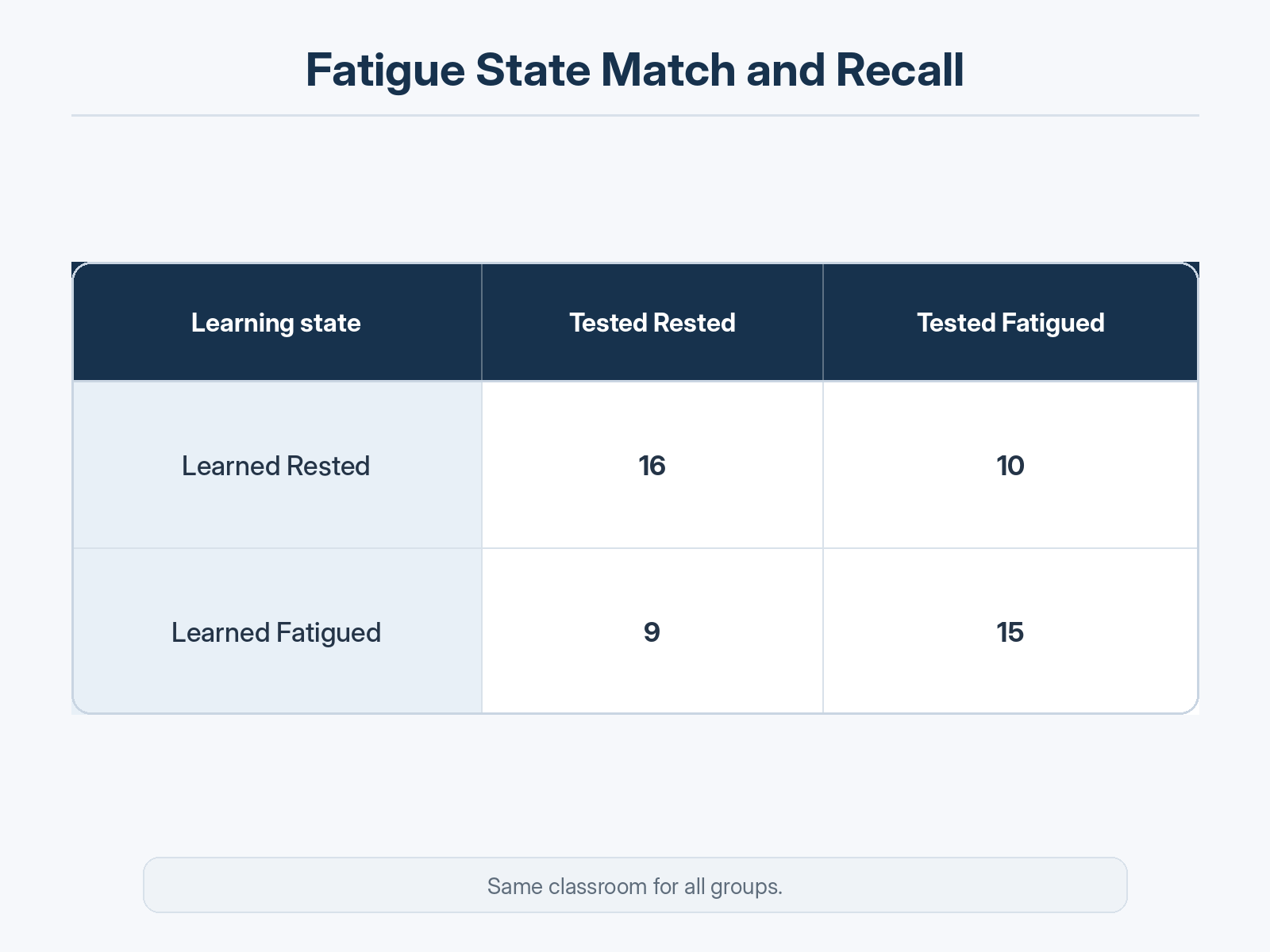The height and width of the screenshot is (952, 1270).
Task: Click the word Recall in the title
Action: (x=899, y=70)
